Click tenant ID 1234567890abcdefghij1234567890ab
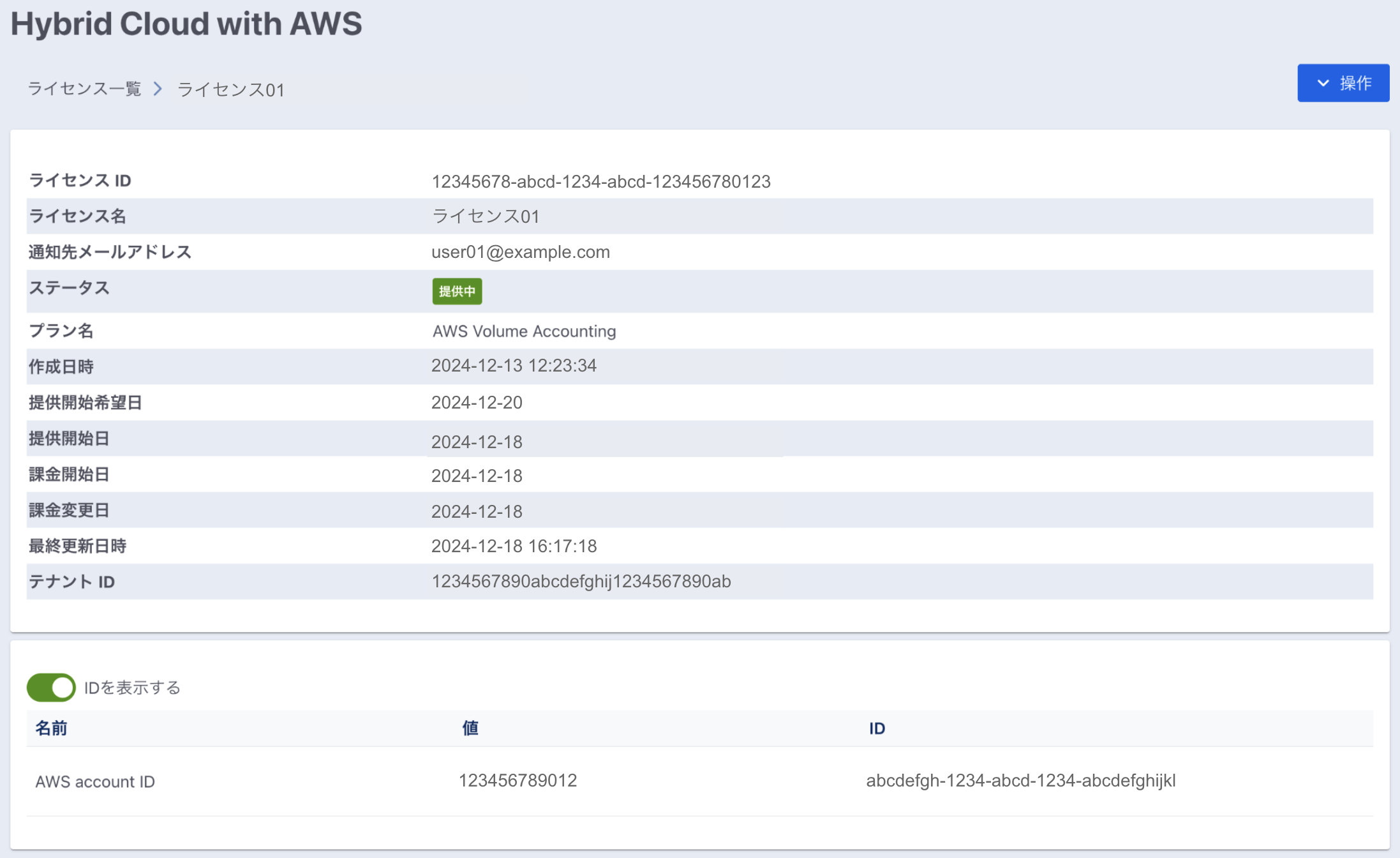Image resolution: width=1400 pixels, height=858 pixels. pyautogui.click(x=581, y=582)
